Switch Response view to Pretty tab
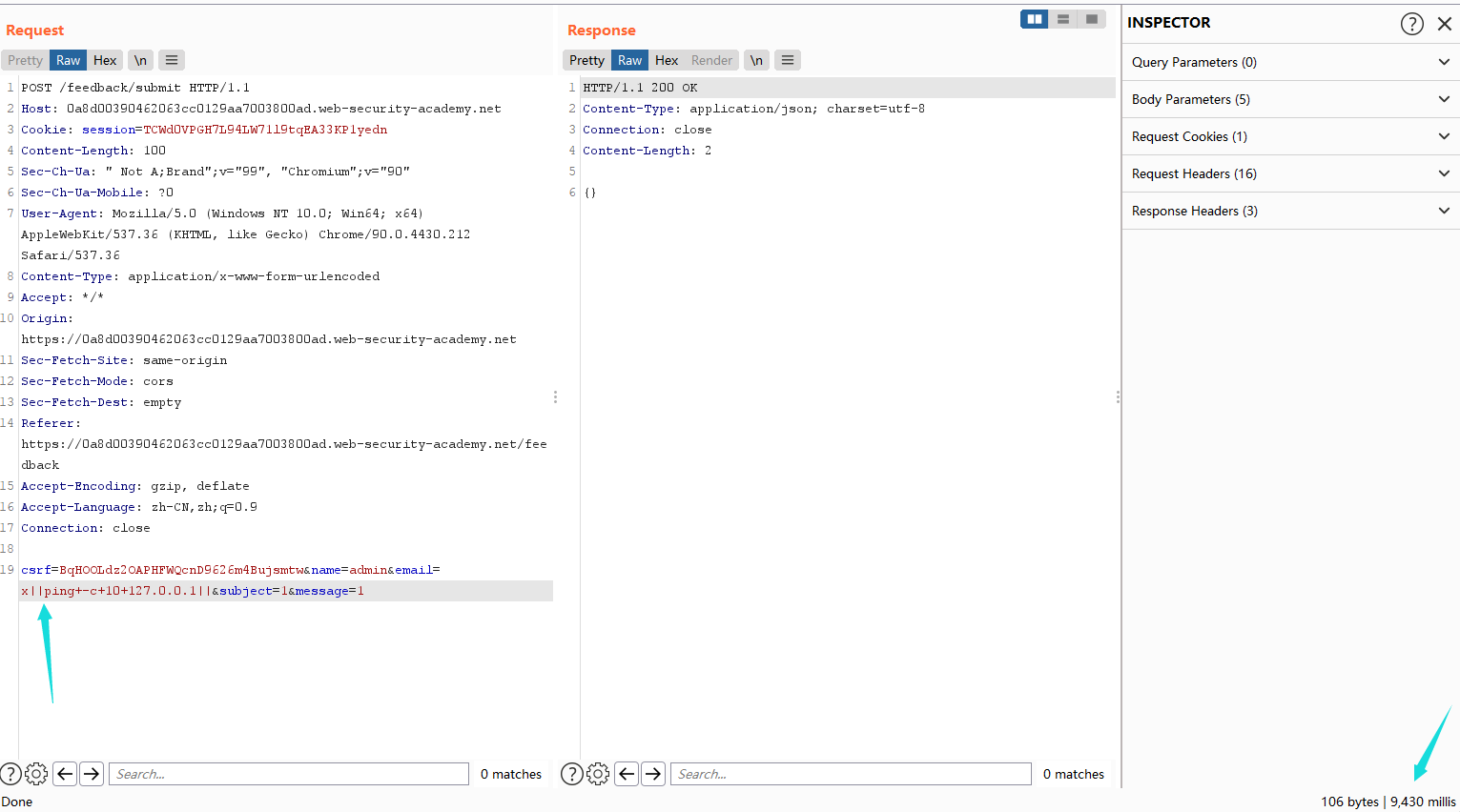1460x812 pixels. (586, 60)
